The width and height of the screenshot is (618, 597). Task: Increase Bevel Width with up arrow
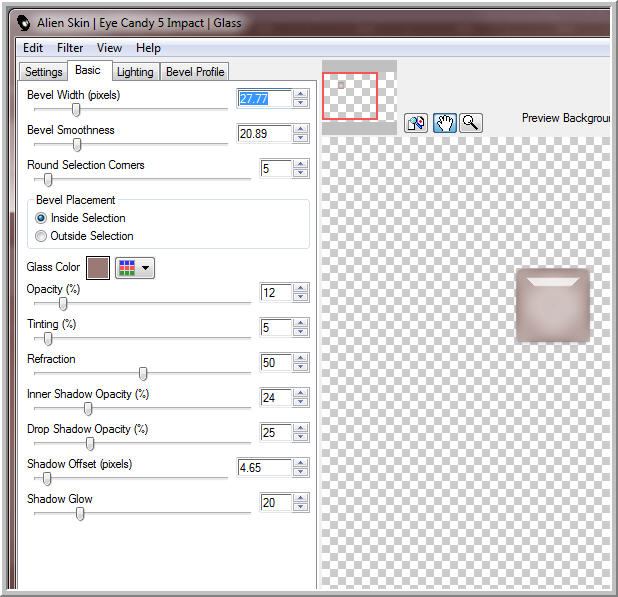[301, 94]
